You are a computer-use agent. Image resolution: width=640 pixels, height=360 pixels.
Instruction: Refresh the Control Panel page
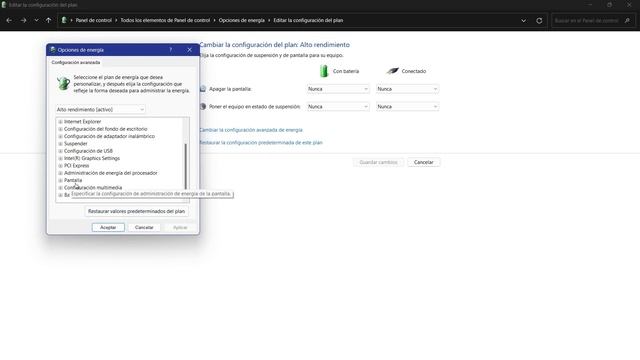coord(539,20)
